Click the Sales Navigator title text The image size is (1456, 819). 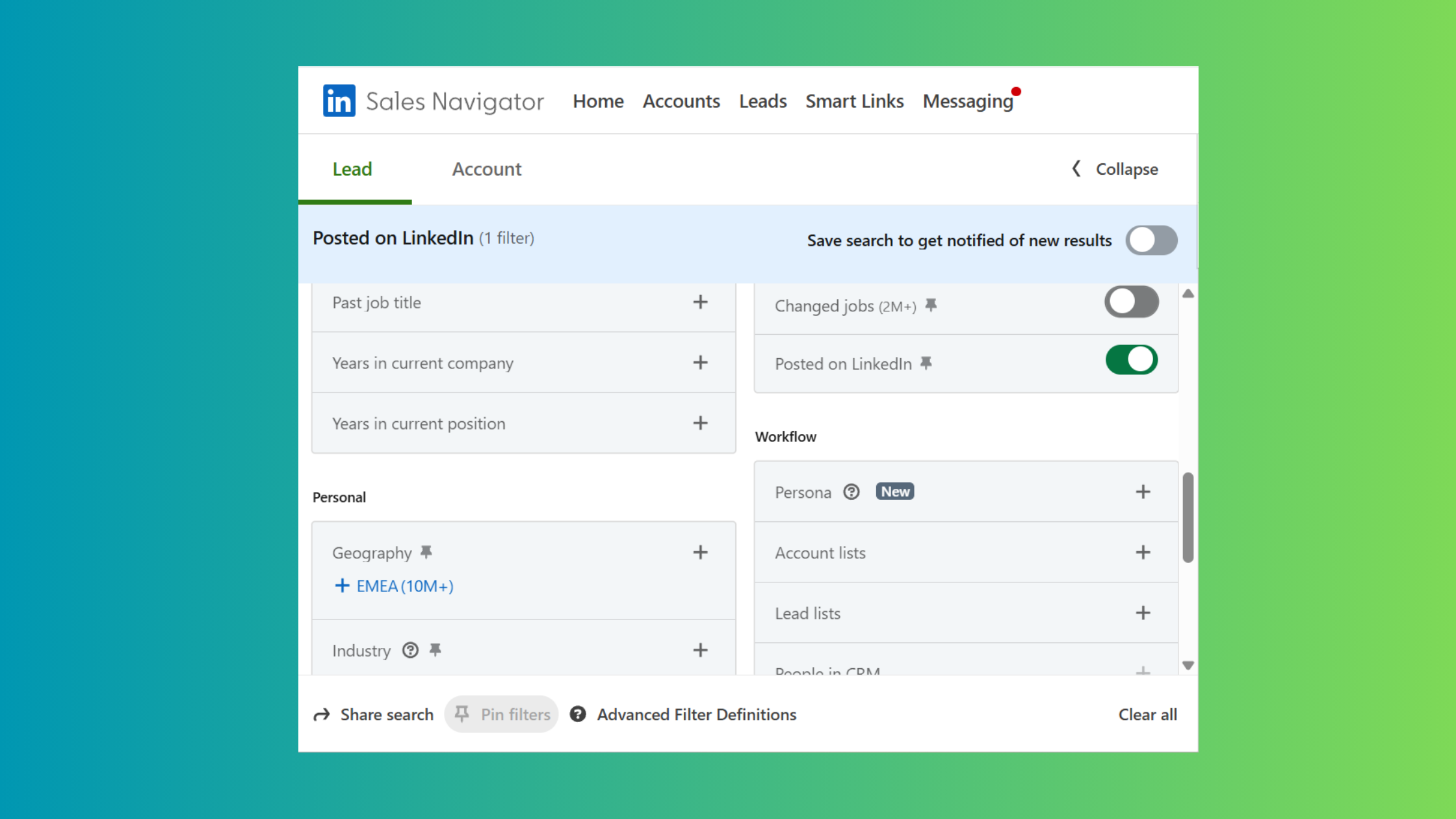click(454, 101)
